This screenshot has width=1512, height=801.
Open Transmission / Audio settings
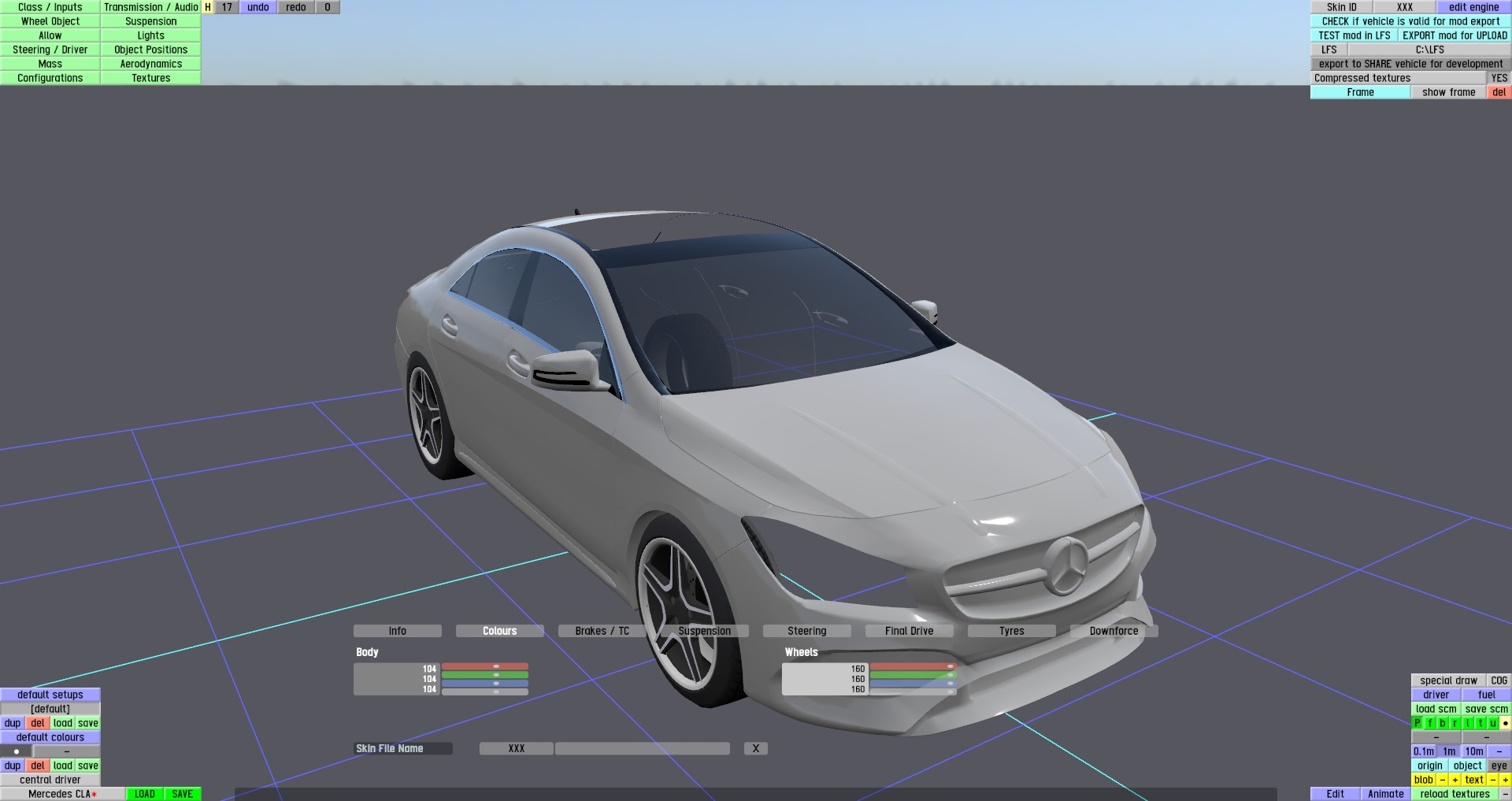click(x=151, y=7)
